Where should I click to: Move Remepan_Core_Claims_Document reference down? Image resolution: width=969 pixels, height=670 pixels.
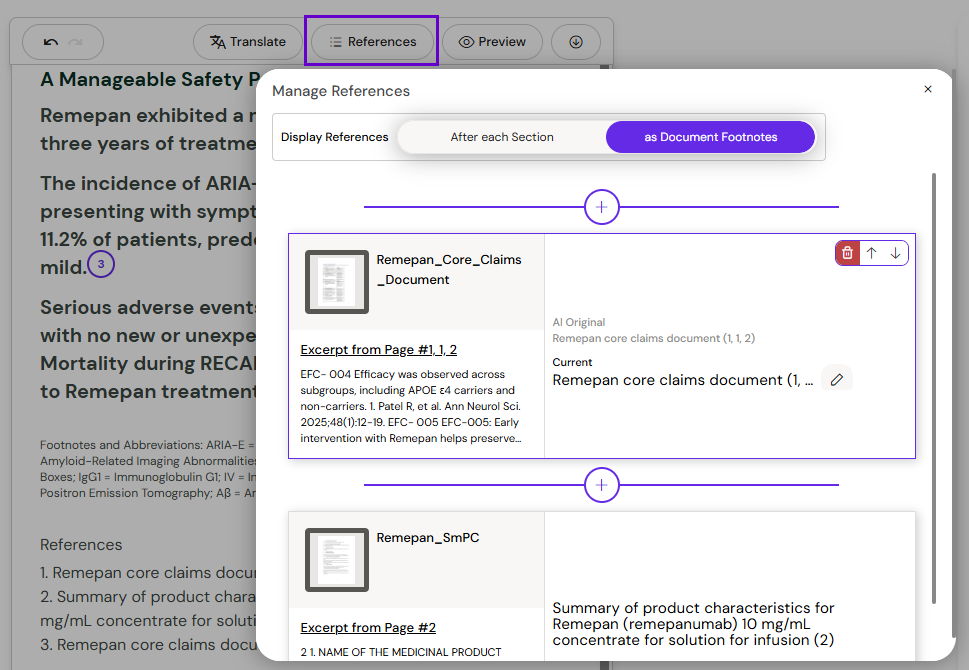point(895,253)
